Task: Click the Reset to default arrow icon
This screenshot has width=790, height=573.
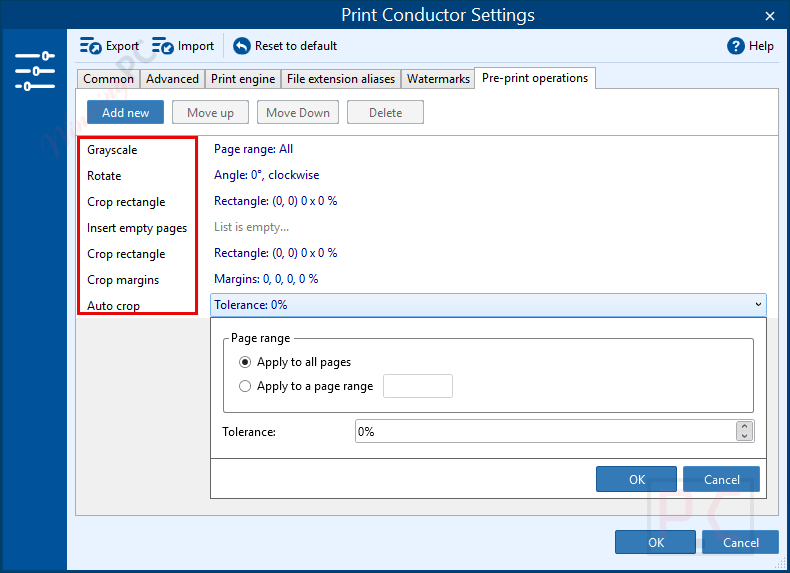Action: tap(242, 46)
